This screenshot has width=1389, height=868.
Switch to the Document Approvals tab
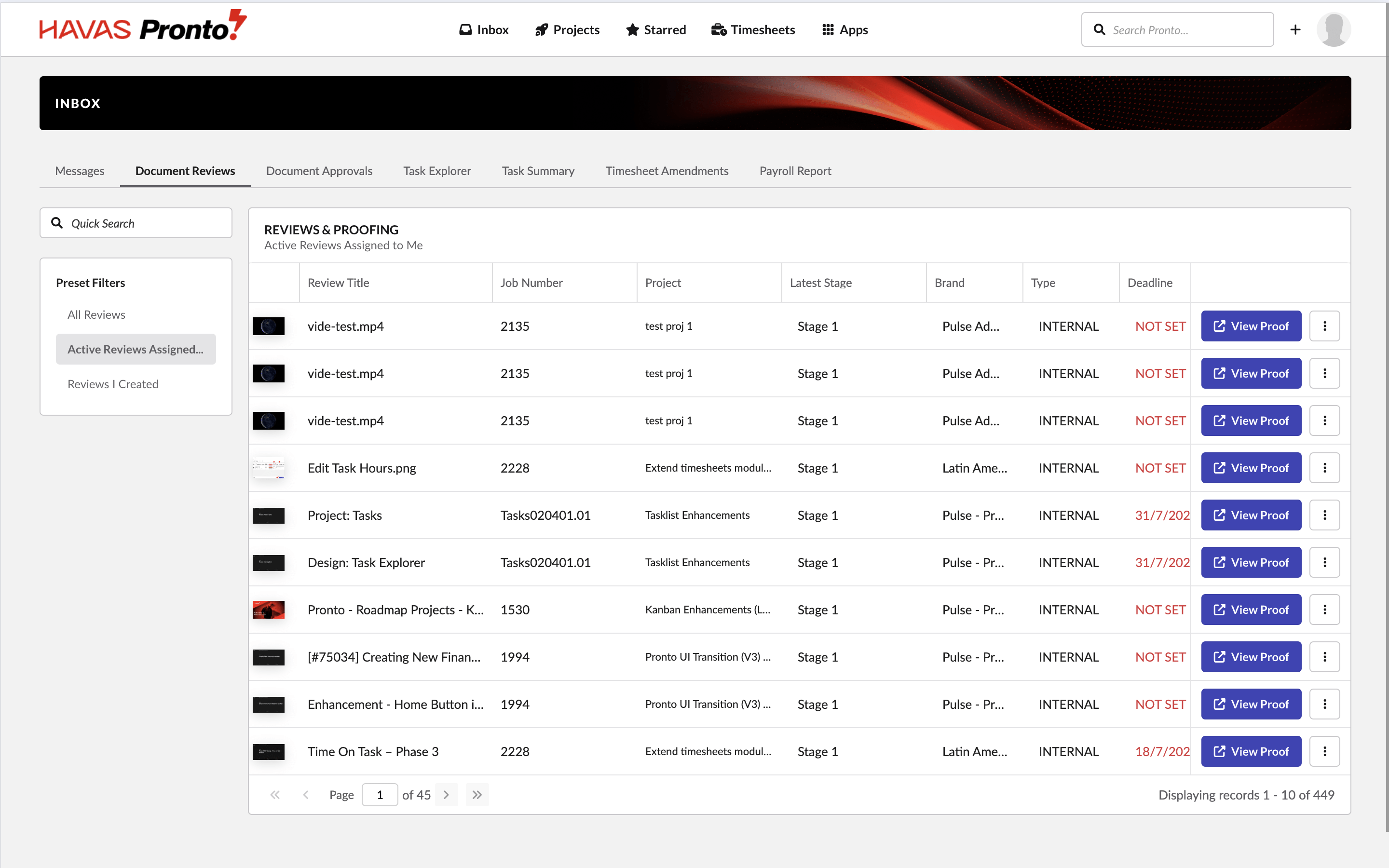[x=319, y=171]
